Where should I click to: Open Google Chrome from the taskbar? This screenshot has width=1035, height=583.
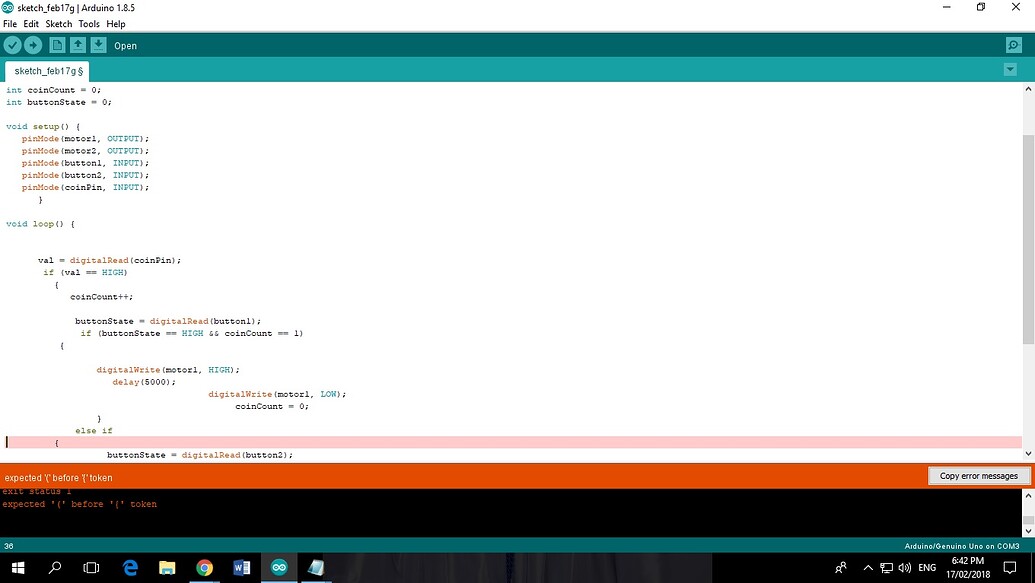(x=204, y=567)
